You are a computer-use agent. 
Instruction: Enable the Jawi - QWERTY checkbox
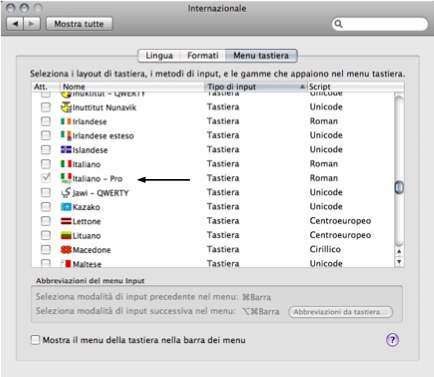pos(46,193)
